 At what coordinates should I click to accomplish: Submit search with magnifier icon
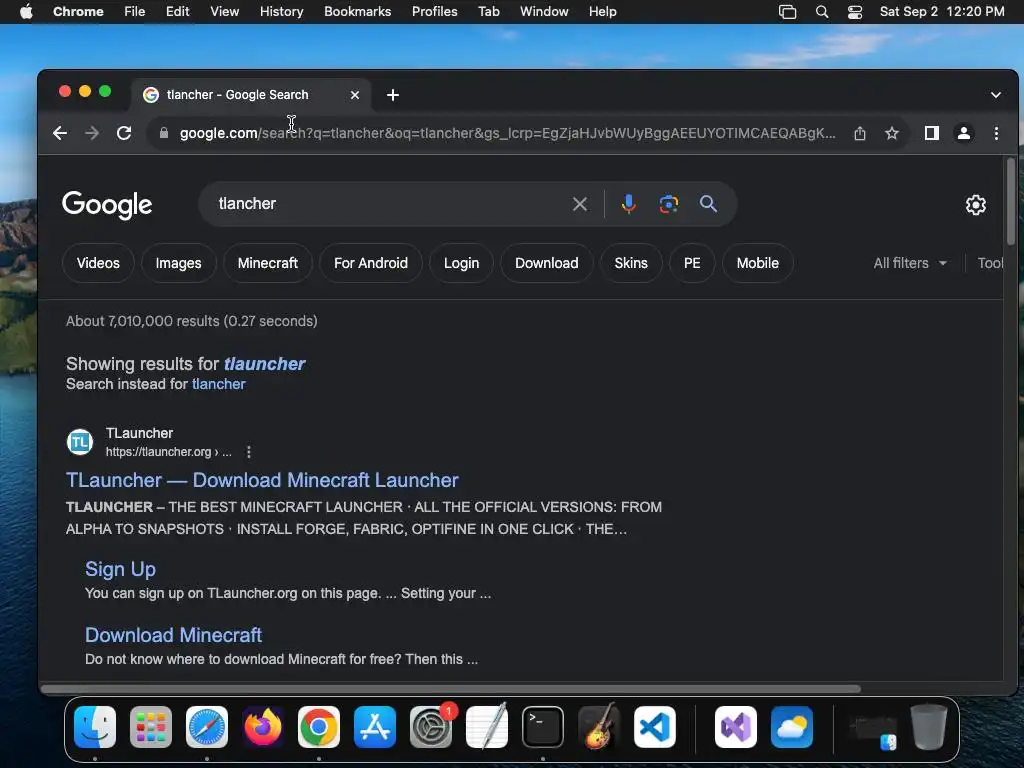click(709, 204)
